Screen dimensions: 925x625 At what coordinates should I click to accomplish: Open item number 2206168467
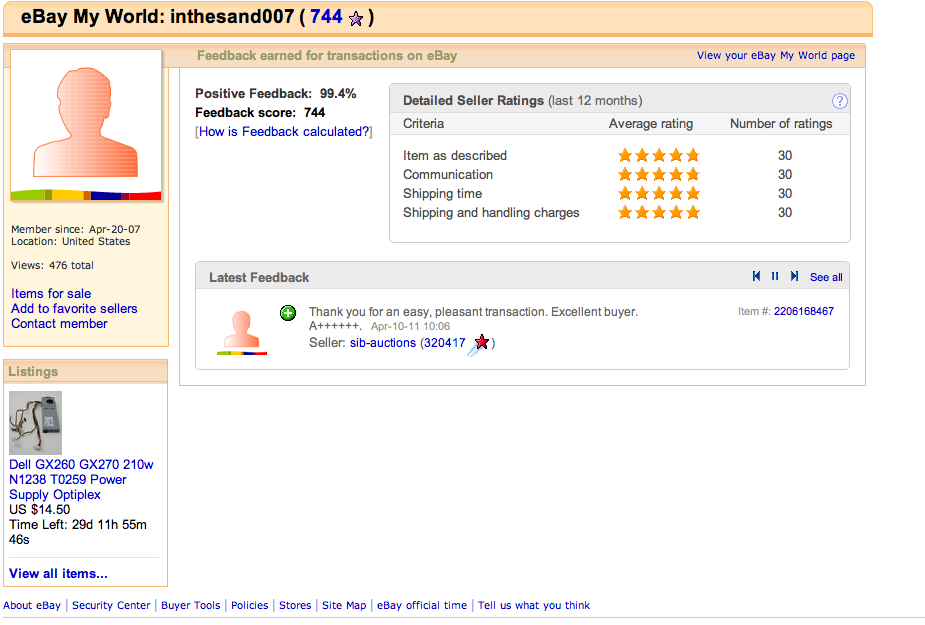[803, 311]
